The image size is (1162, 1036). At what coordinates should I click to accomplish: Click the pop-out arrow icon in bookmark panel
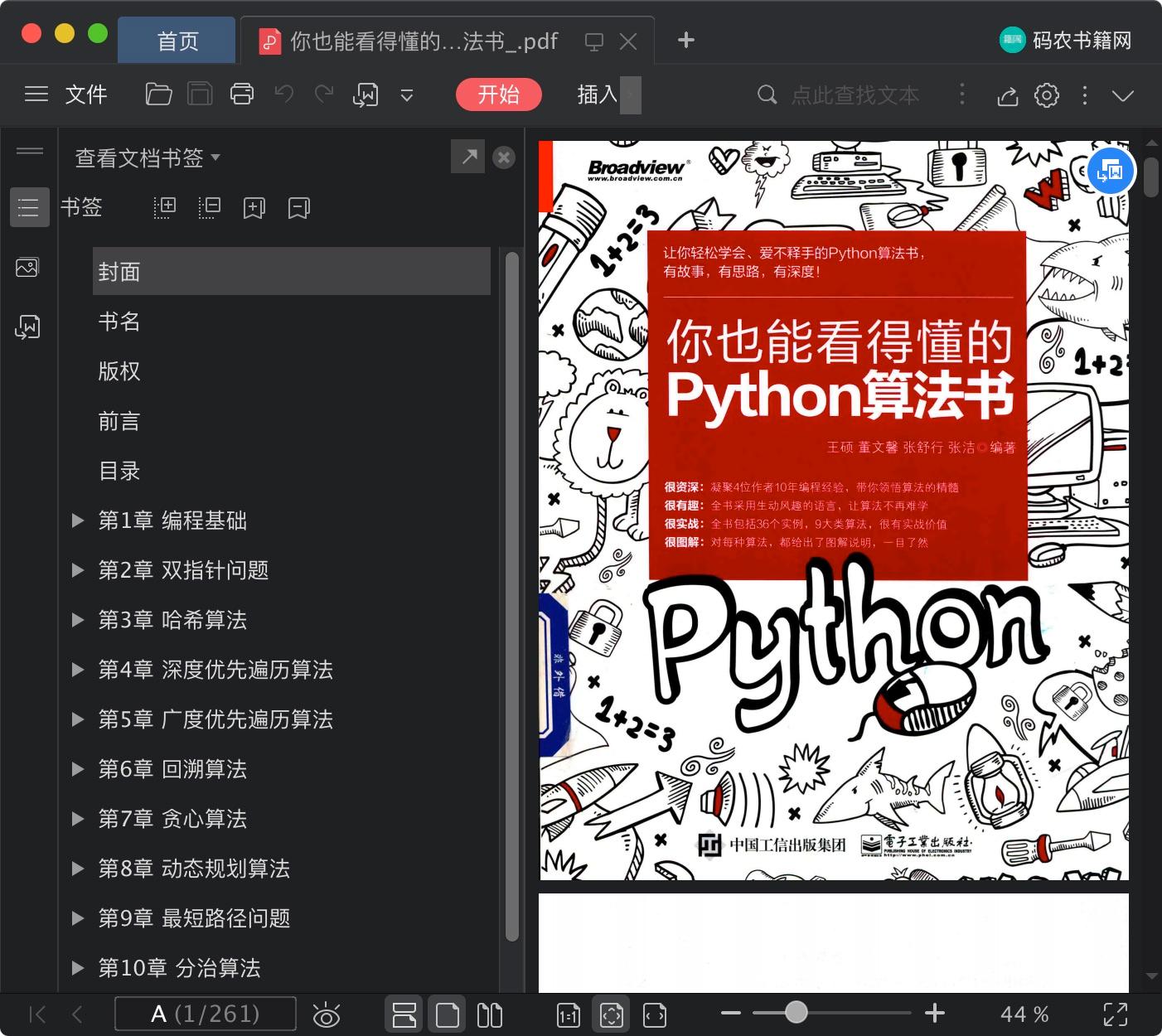point(468,157)
